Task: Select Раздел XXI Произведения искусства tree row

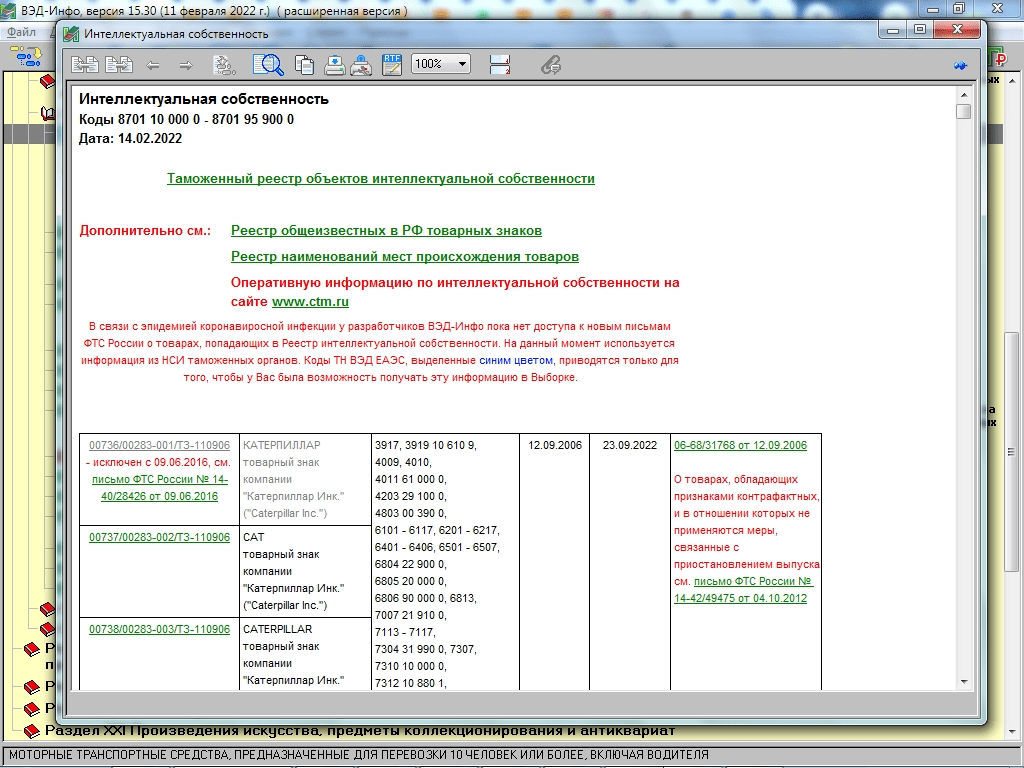Action: click(360, 731)
